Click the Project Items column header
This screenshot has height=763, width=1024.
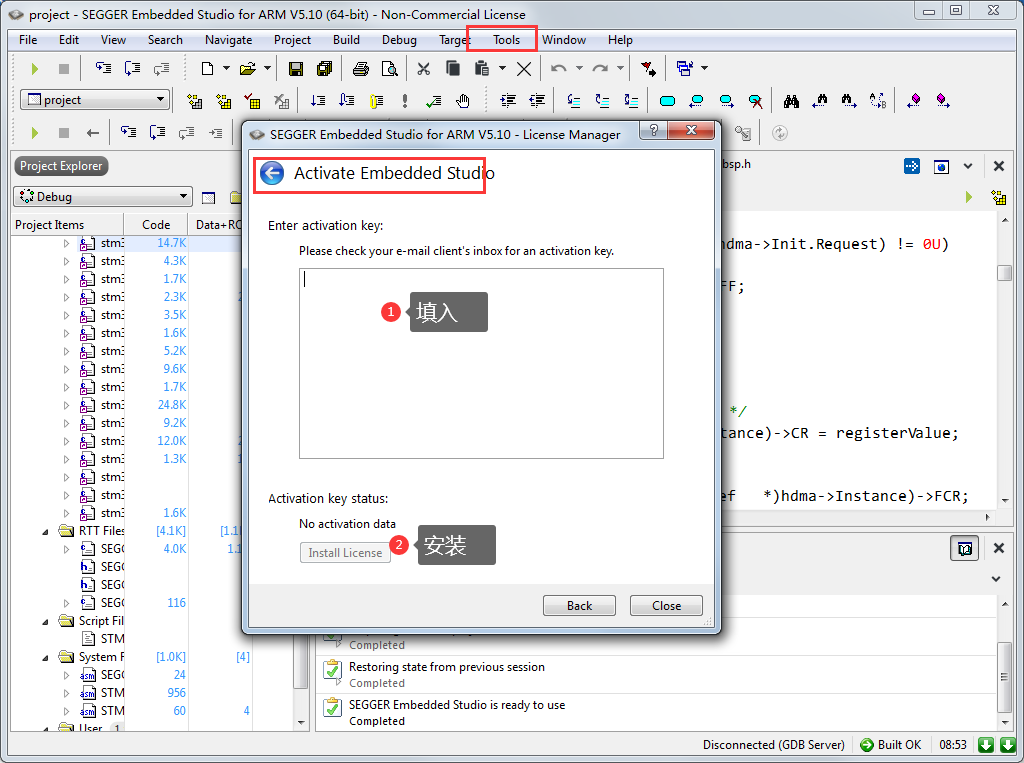67,225
